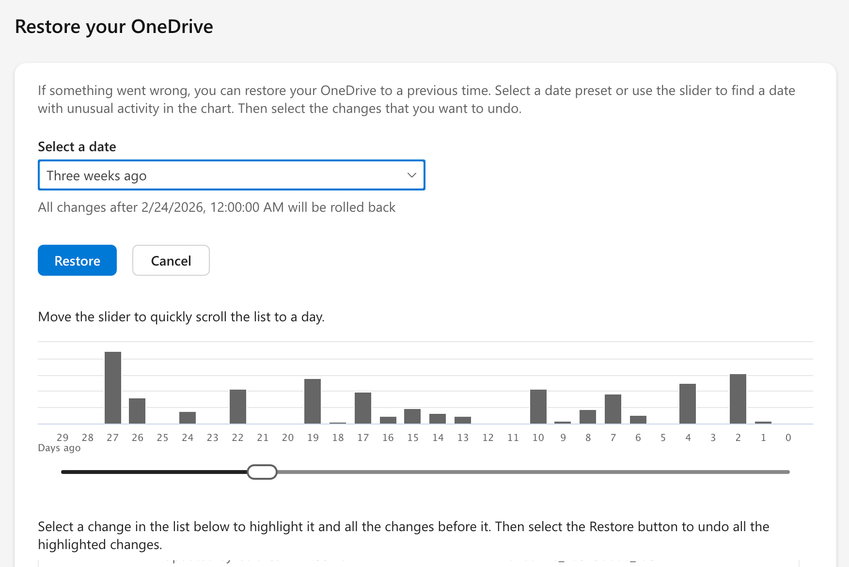
Task: Click the "0" days-ago axis label
Action: 788,437
